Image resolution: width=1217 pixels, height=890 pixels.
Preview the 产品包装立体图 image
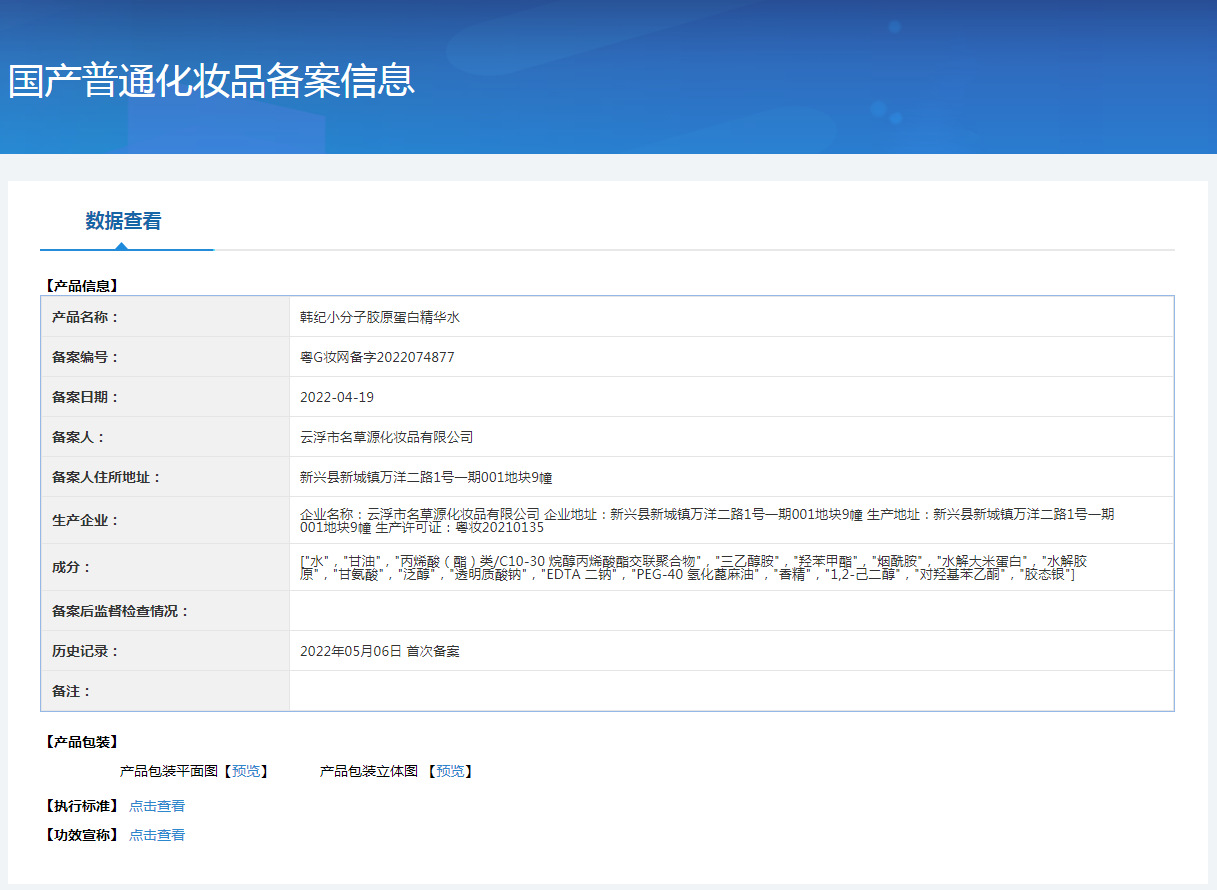coord(450,771)
